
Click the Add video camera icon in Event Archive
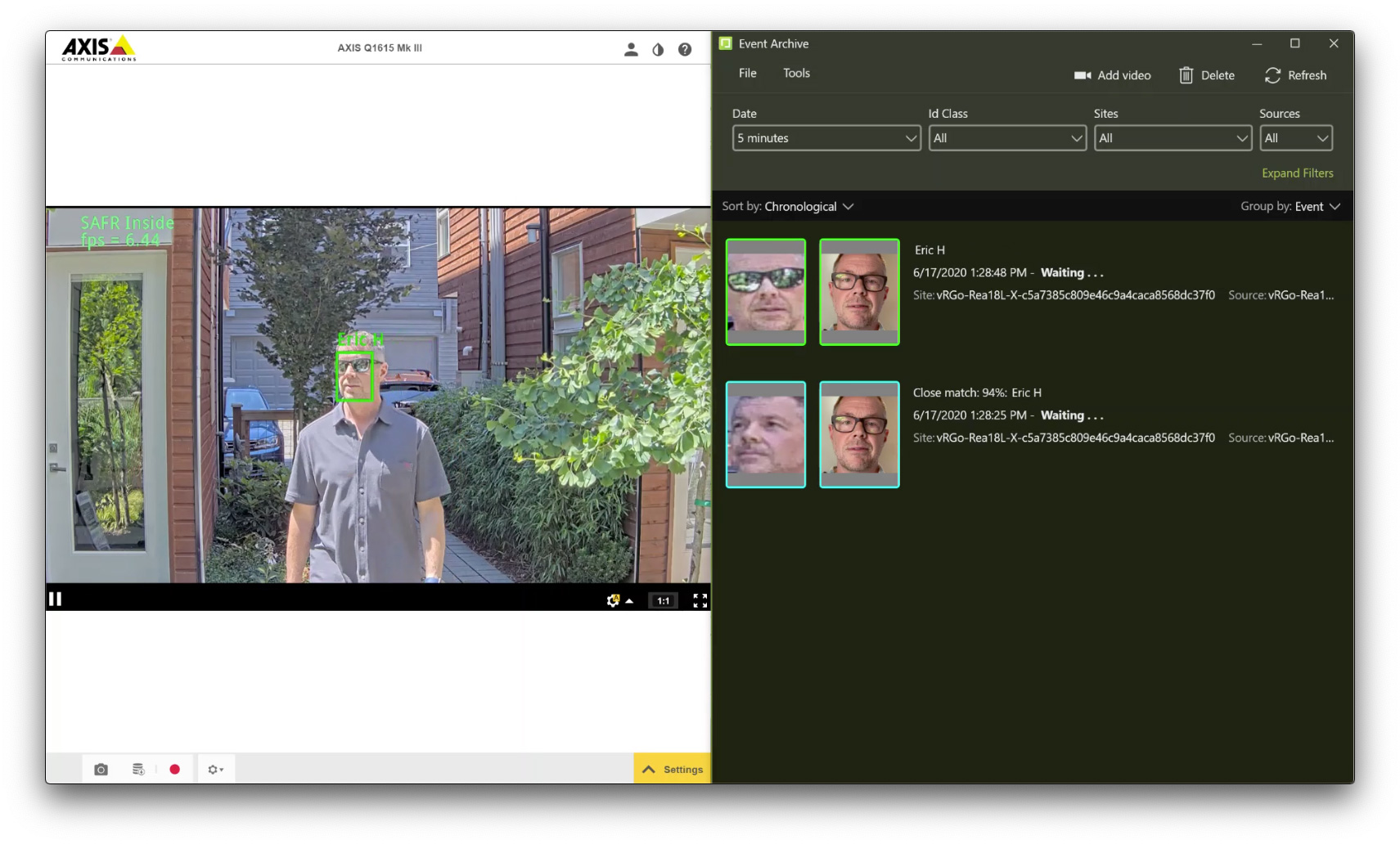pyautogui.click(x=1083, y=75)
